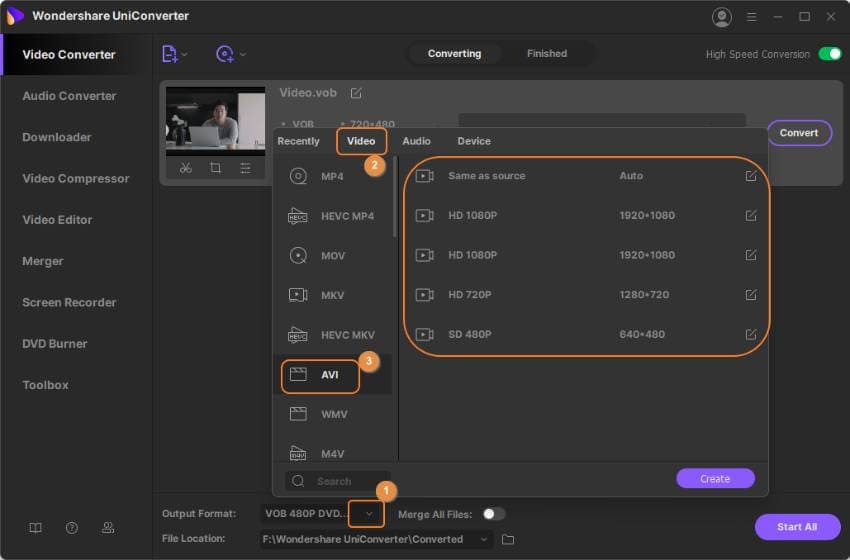Choose the HEVC MP4 format

(x=332, y=216)
